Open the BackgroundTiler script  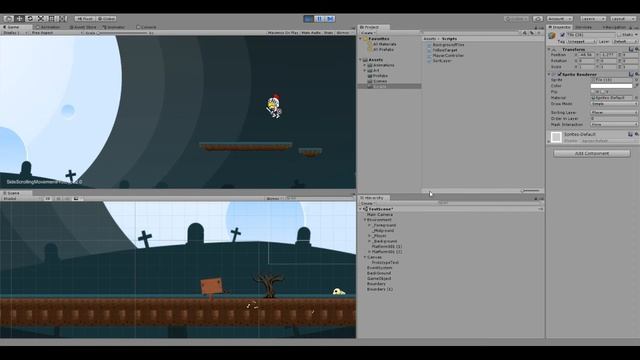pos(448,44)
